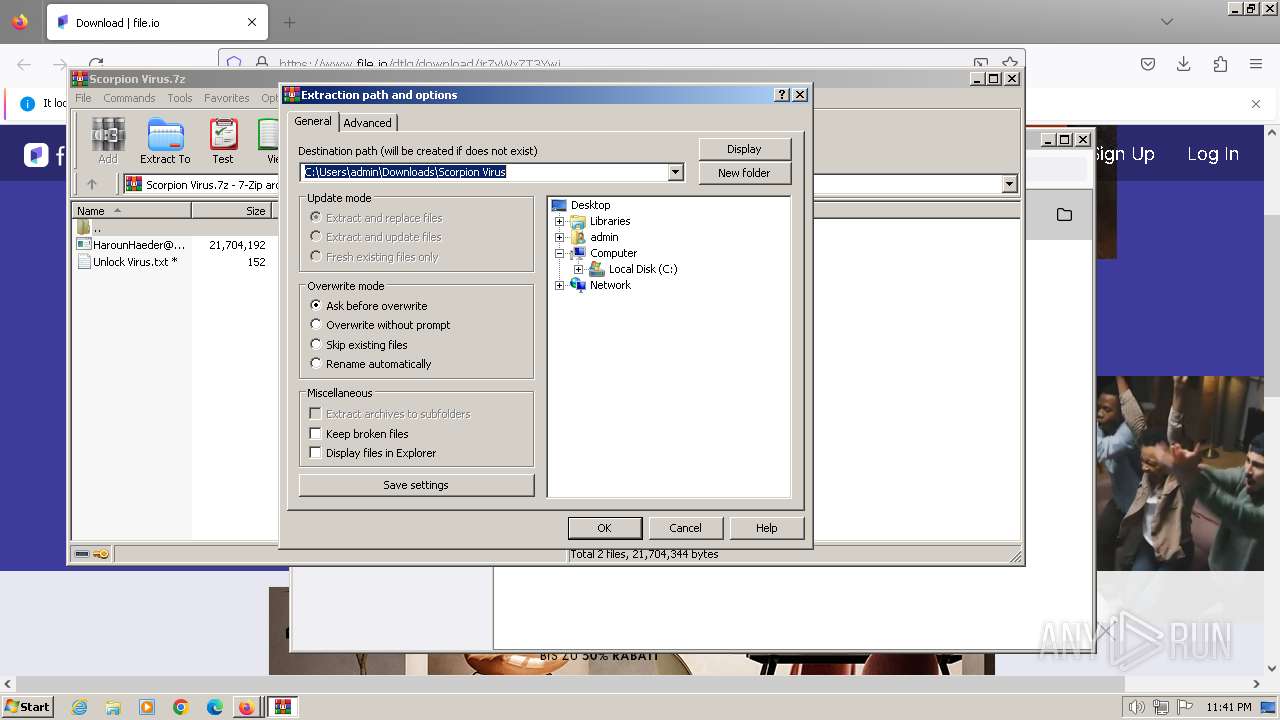Open Internet Explorer from taskbar

[79, 707]
